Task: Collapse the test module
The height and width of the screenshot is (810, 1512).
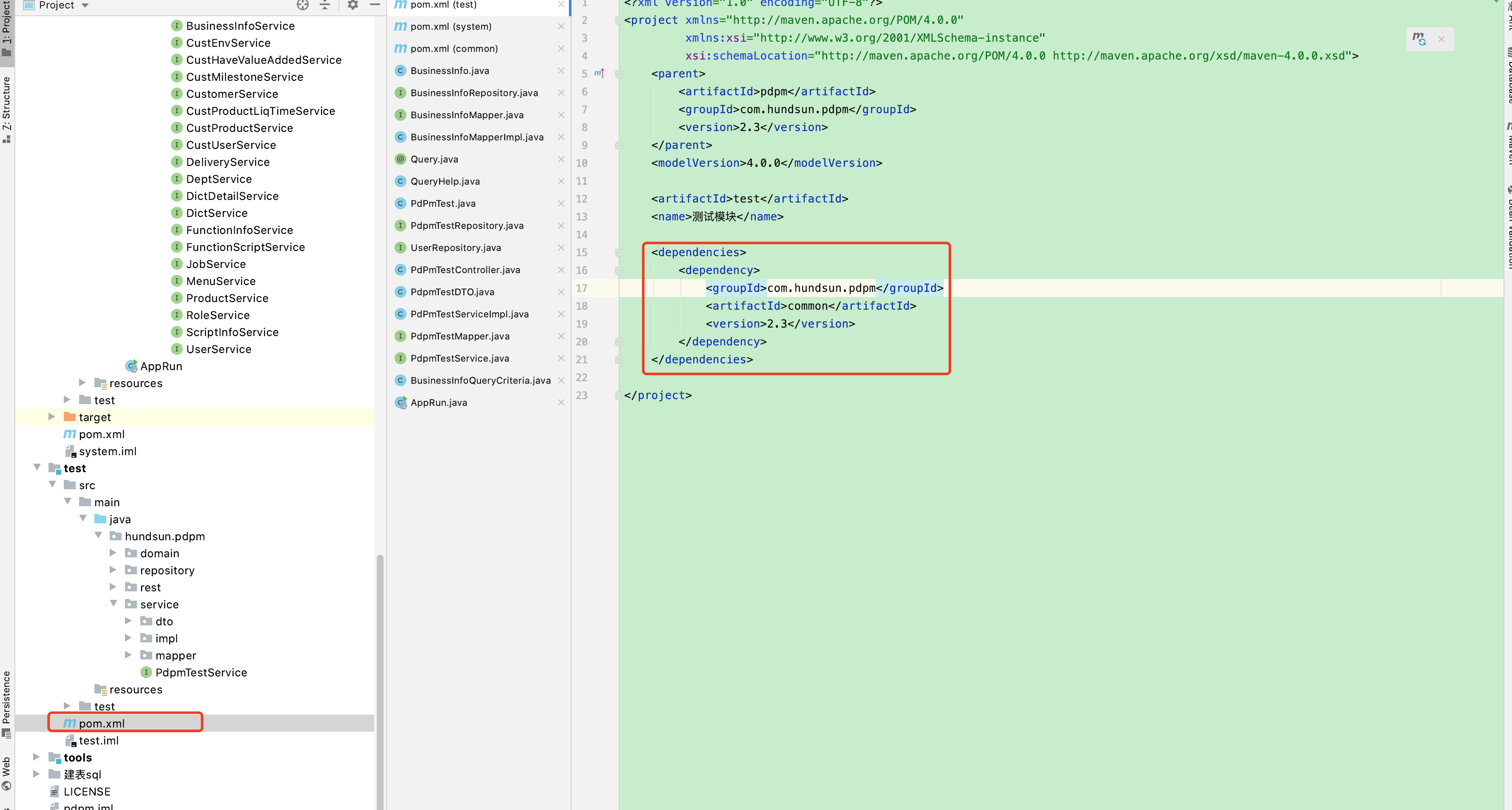Action: 37,467
